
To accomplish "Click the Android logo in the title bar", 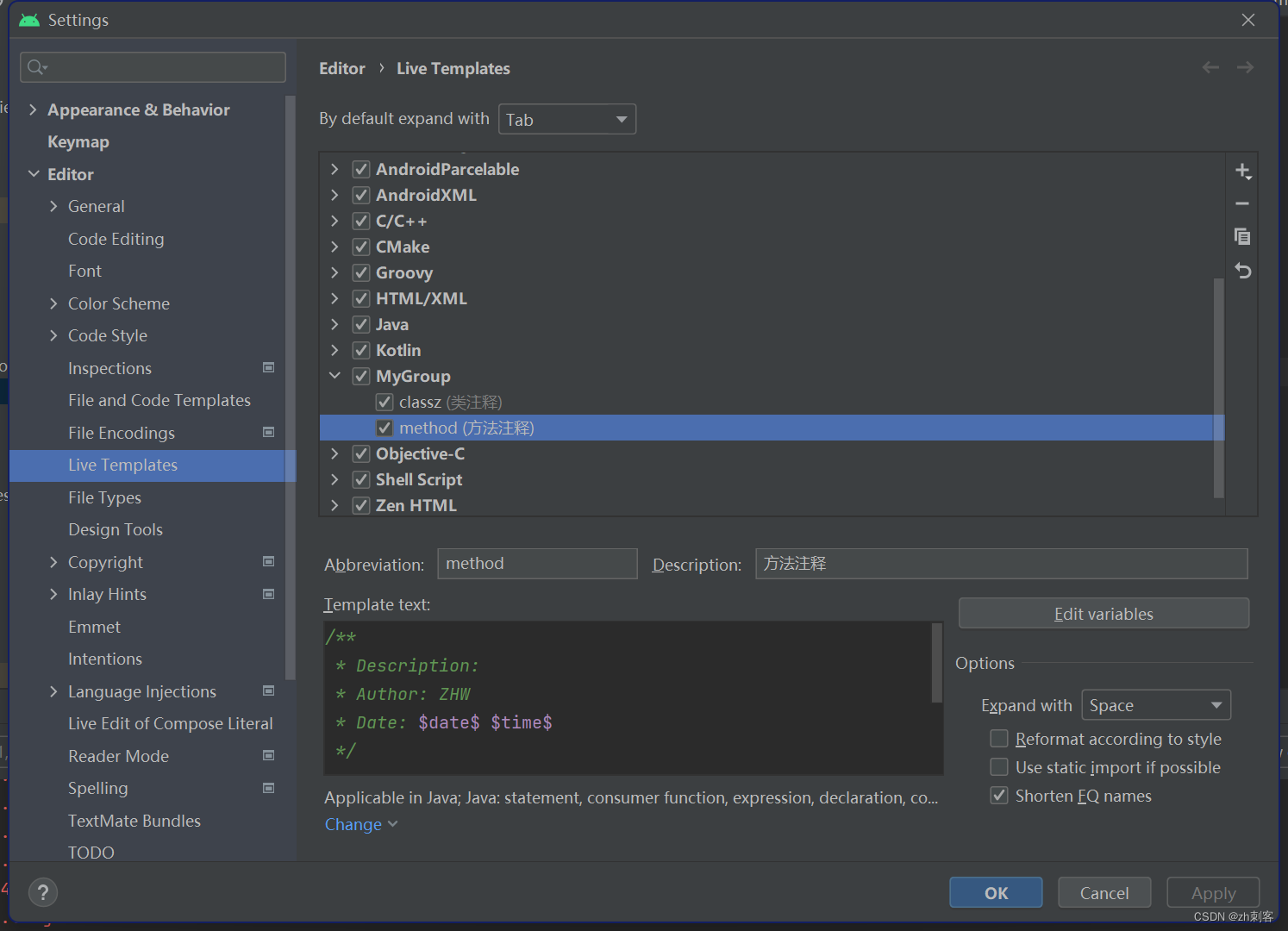I will 28,19.
